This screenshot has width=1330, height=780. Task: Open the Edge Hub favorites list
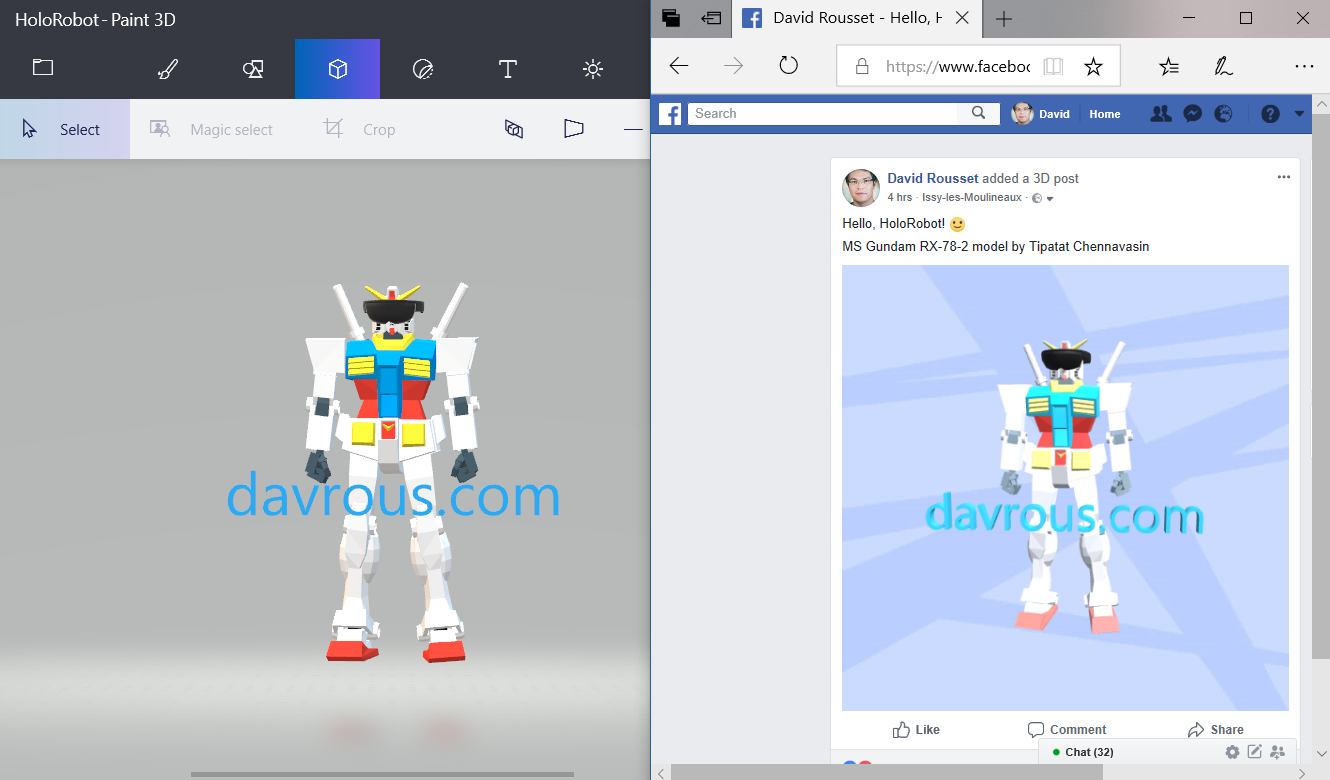point(1168,66)
